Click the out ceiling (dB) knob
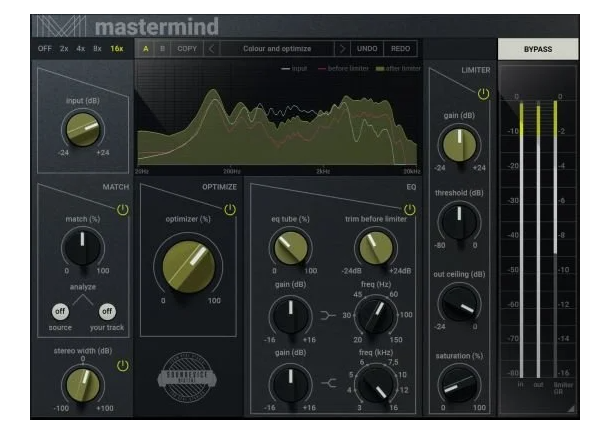599x423 pixels. tap(460, 304)
